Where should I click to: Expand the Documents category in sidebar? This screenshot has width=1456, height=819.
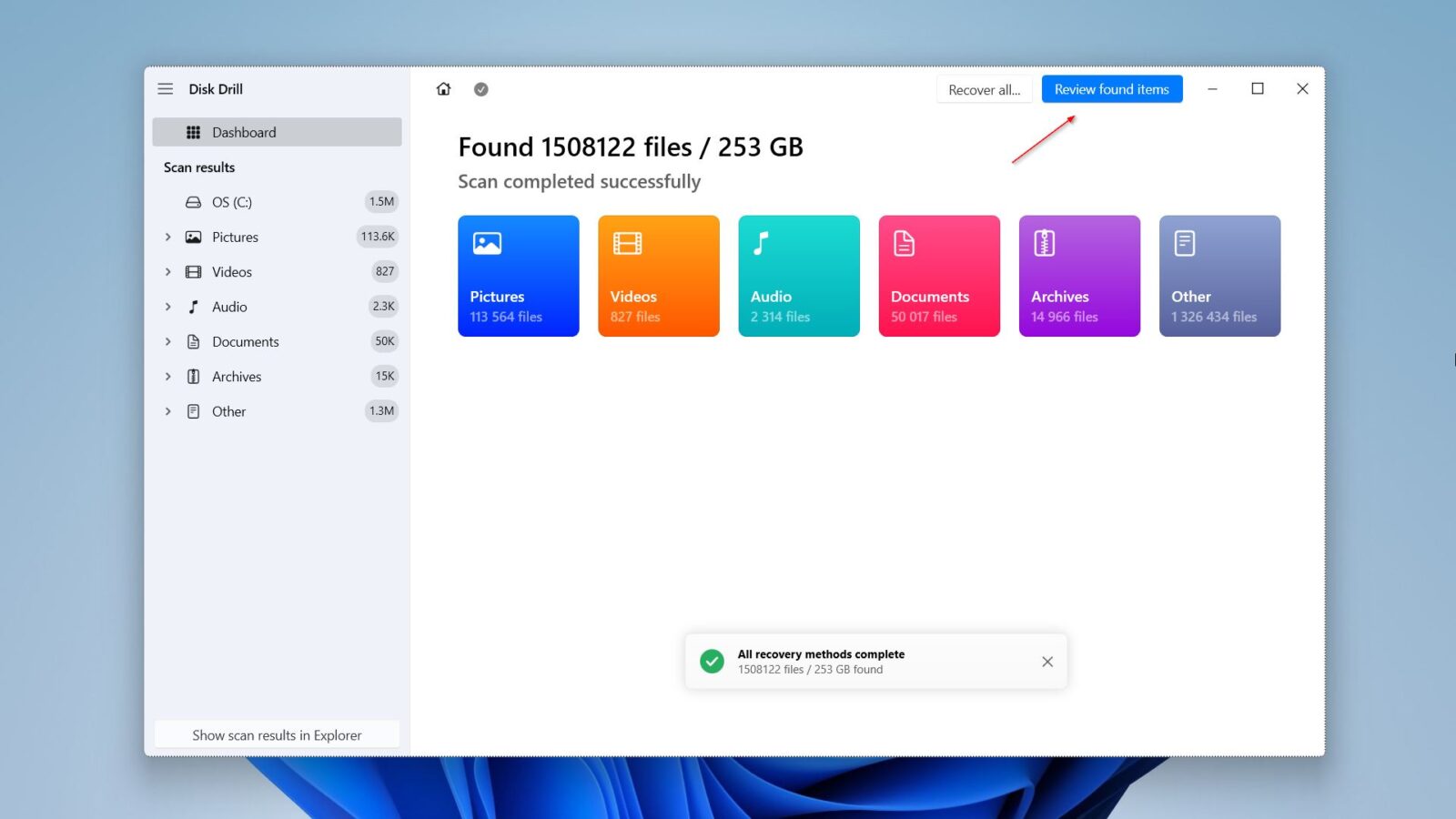tap(167, 341)
